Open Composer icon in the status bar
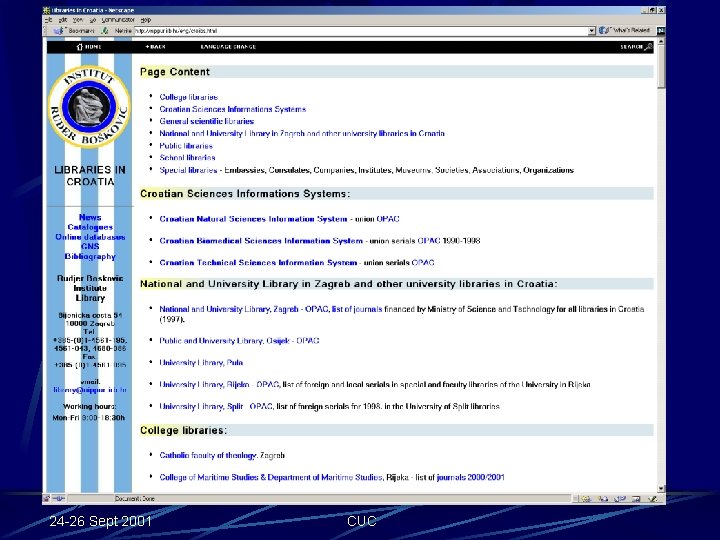 pyautogui.click(x=653, y=499)
